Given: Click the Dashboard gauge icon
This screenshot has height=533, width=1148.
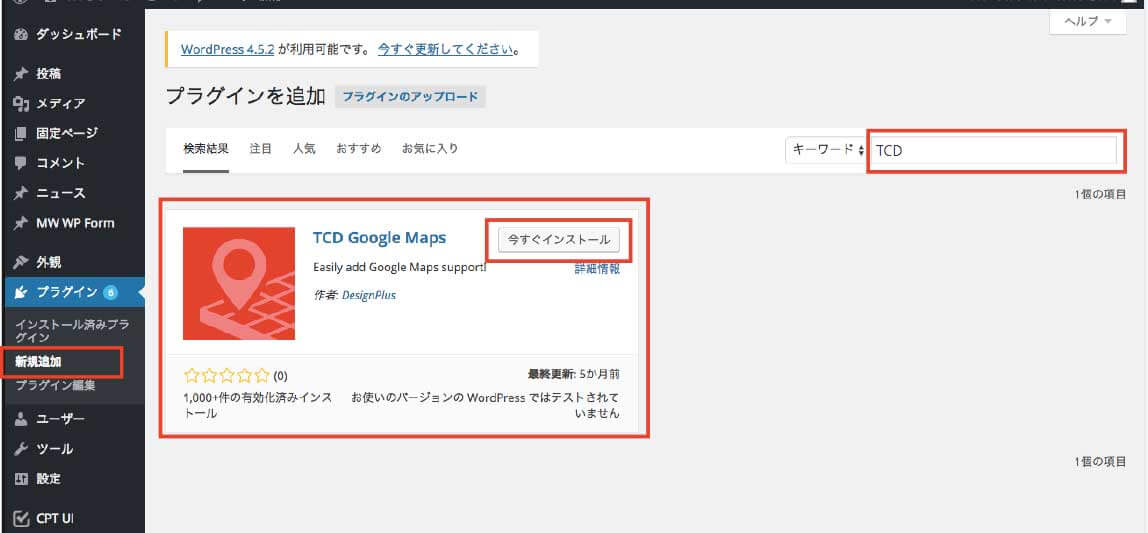Looking at the screenshot, I should tap(20, 34).
